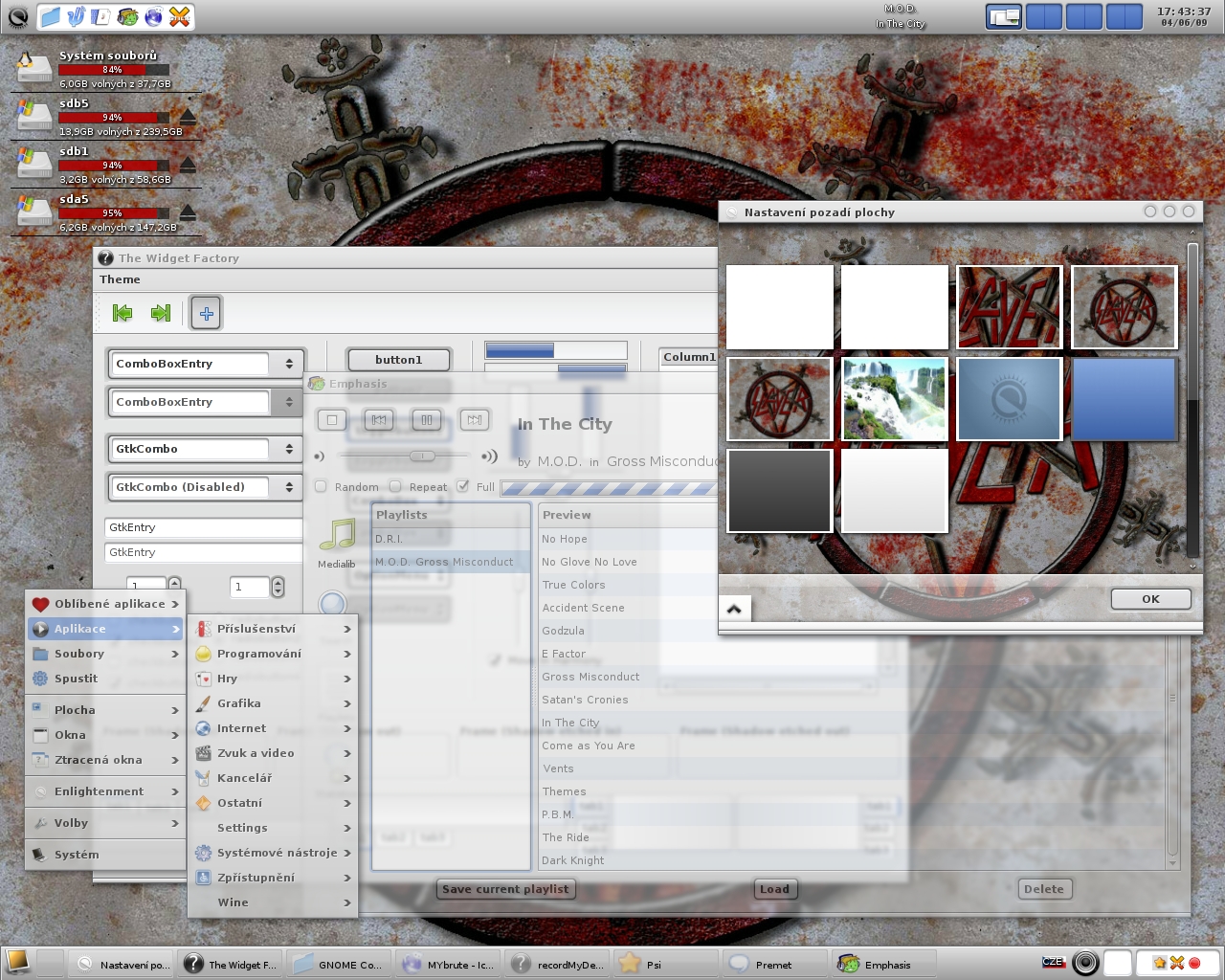Viewport: 1225px width, 980px height.
Task: Select the D.R.I. playlist
Action: click(x=451, y=539)
